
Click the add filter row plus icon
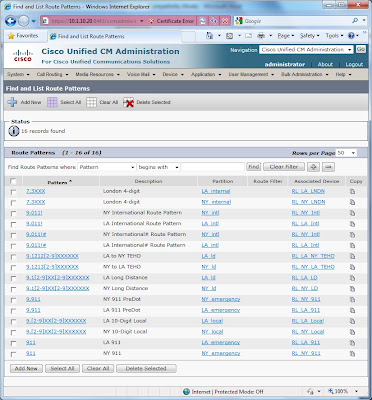coord(313,167)
